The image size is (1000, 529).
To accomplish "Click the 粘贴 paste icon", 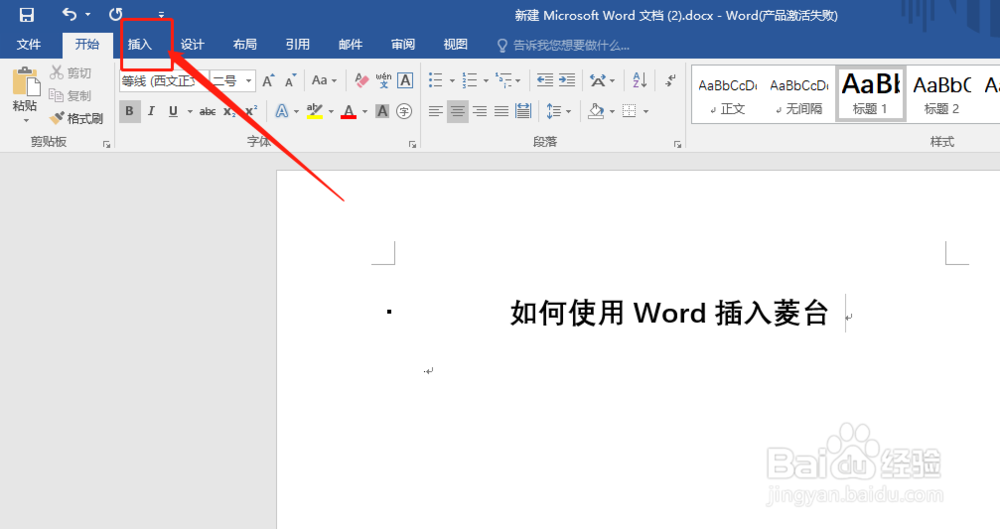I will click(x=26, y=82).
